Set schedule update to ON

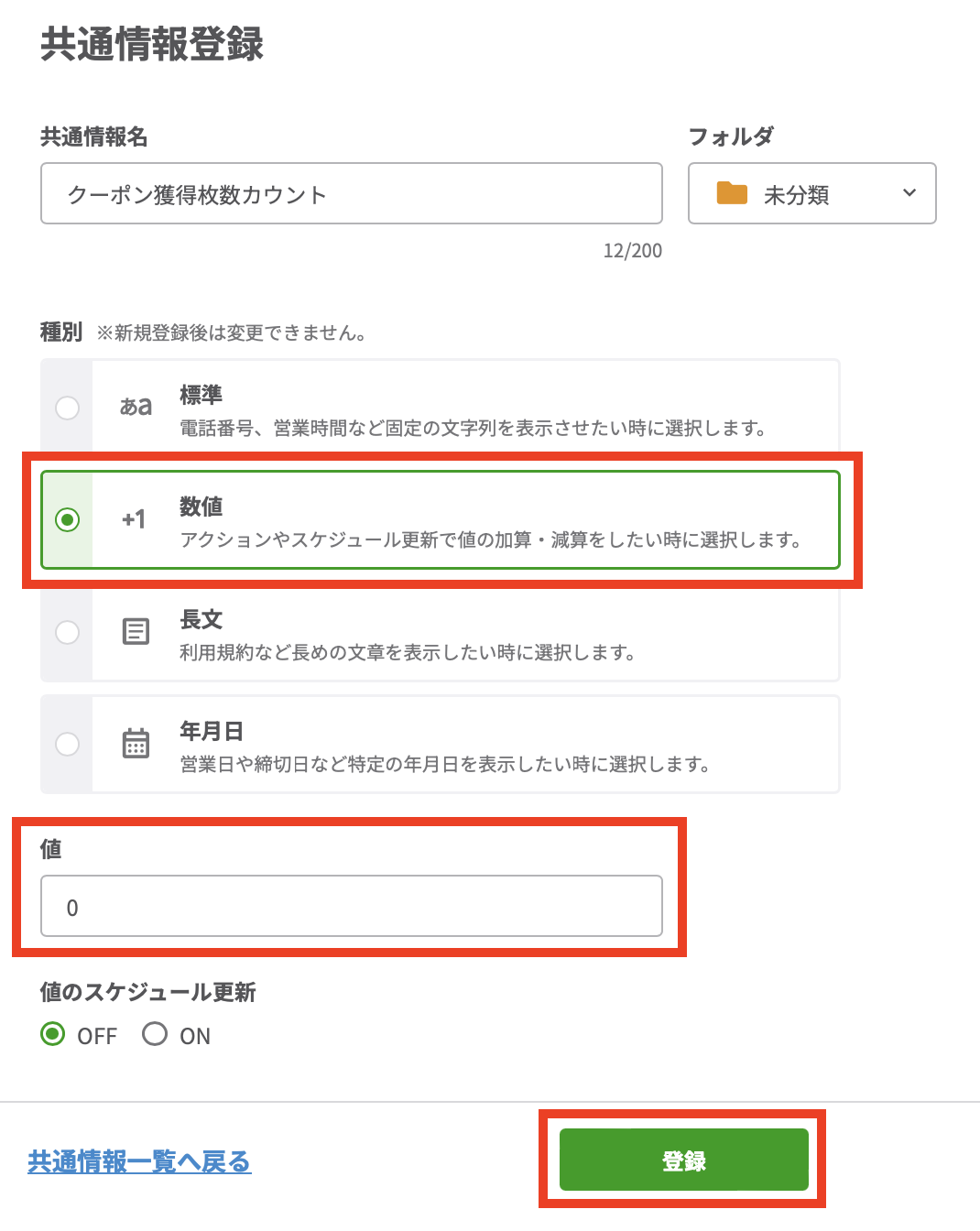[155, 1034]
